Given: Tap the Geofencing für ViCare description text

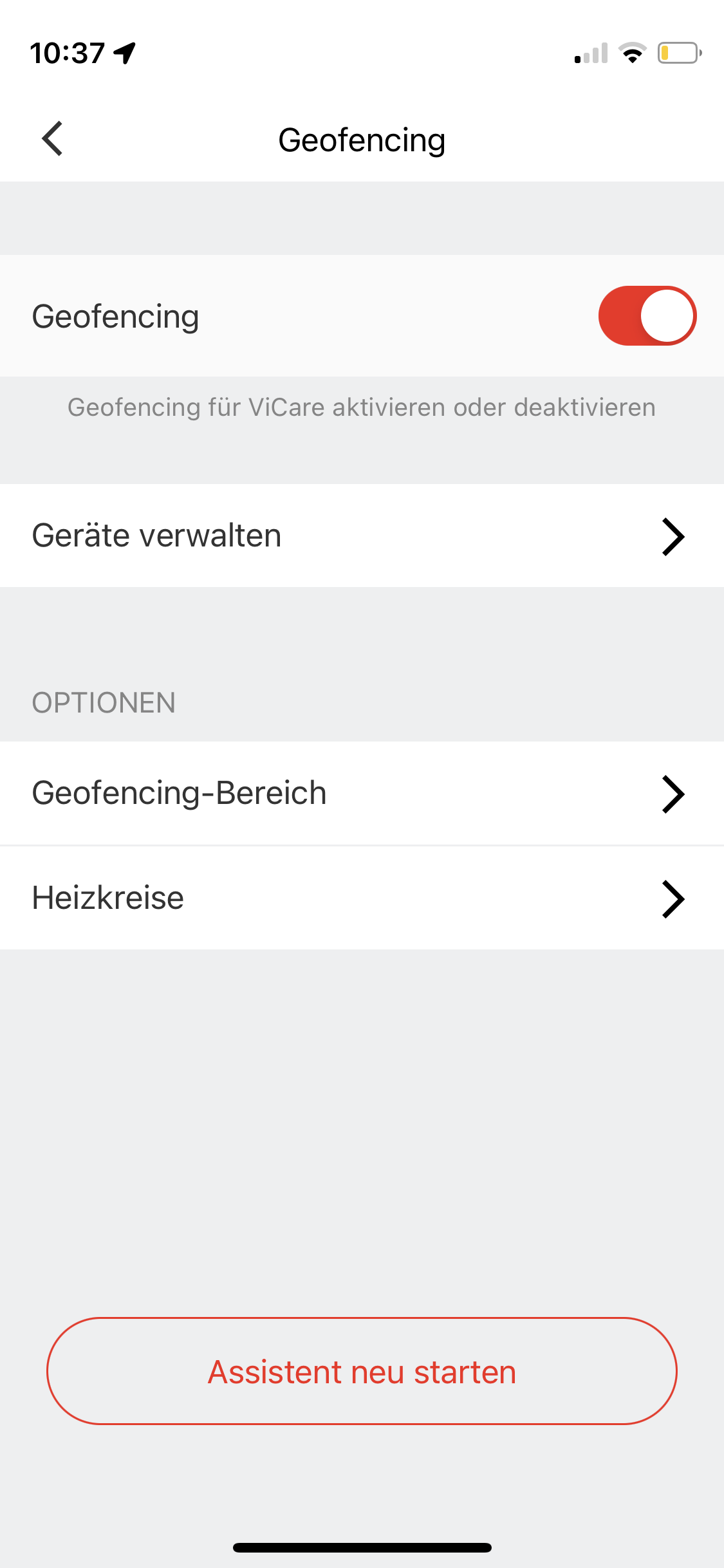Looking at the screenshot, I should [x=362, y=407].
